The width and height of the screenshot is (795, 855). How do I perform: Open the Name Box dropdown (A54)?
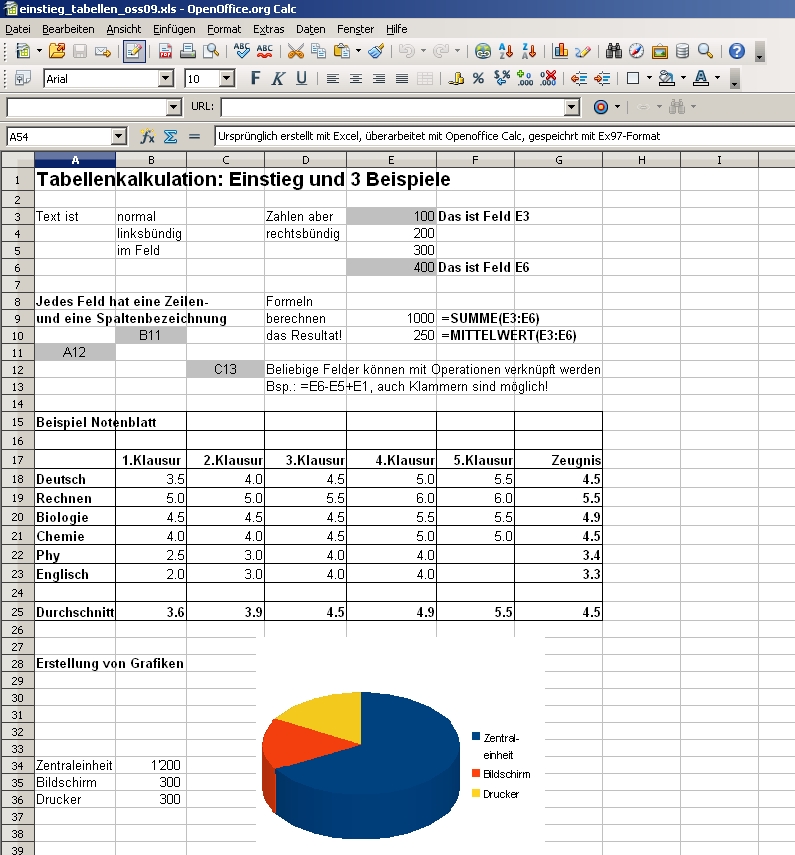(118, 136)
